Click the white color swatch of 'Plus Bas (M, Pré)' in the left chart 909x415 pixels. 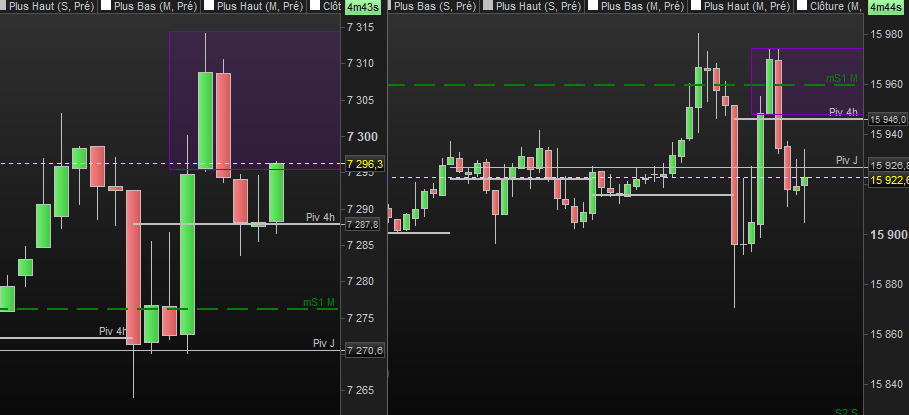[106, 6]
